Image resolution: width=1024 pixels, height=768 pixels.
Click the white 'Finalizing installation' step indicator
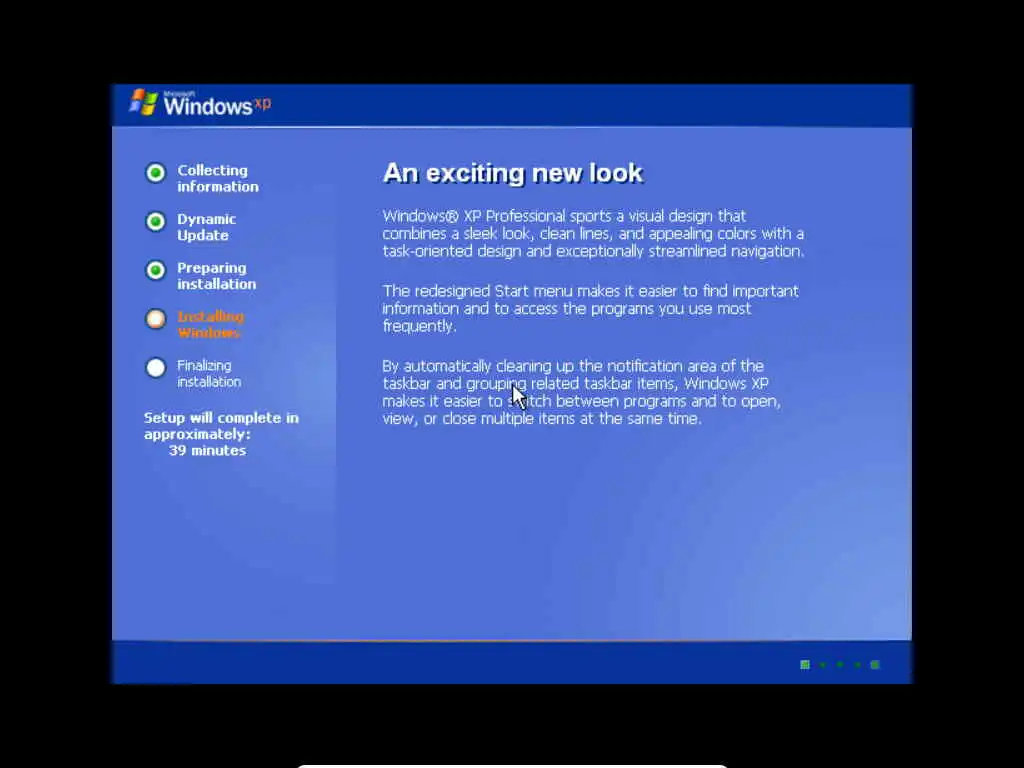[x=155, y=368]
